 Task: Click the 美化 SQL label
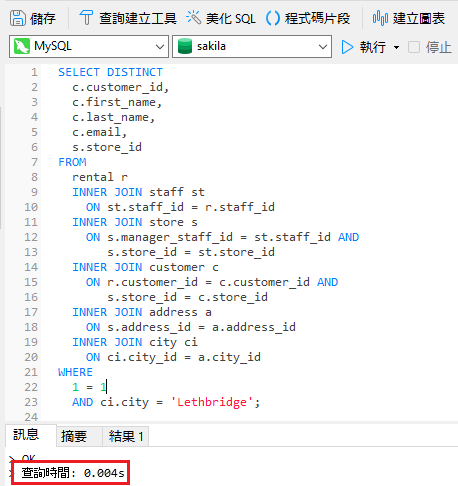point(231,18)
